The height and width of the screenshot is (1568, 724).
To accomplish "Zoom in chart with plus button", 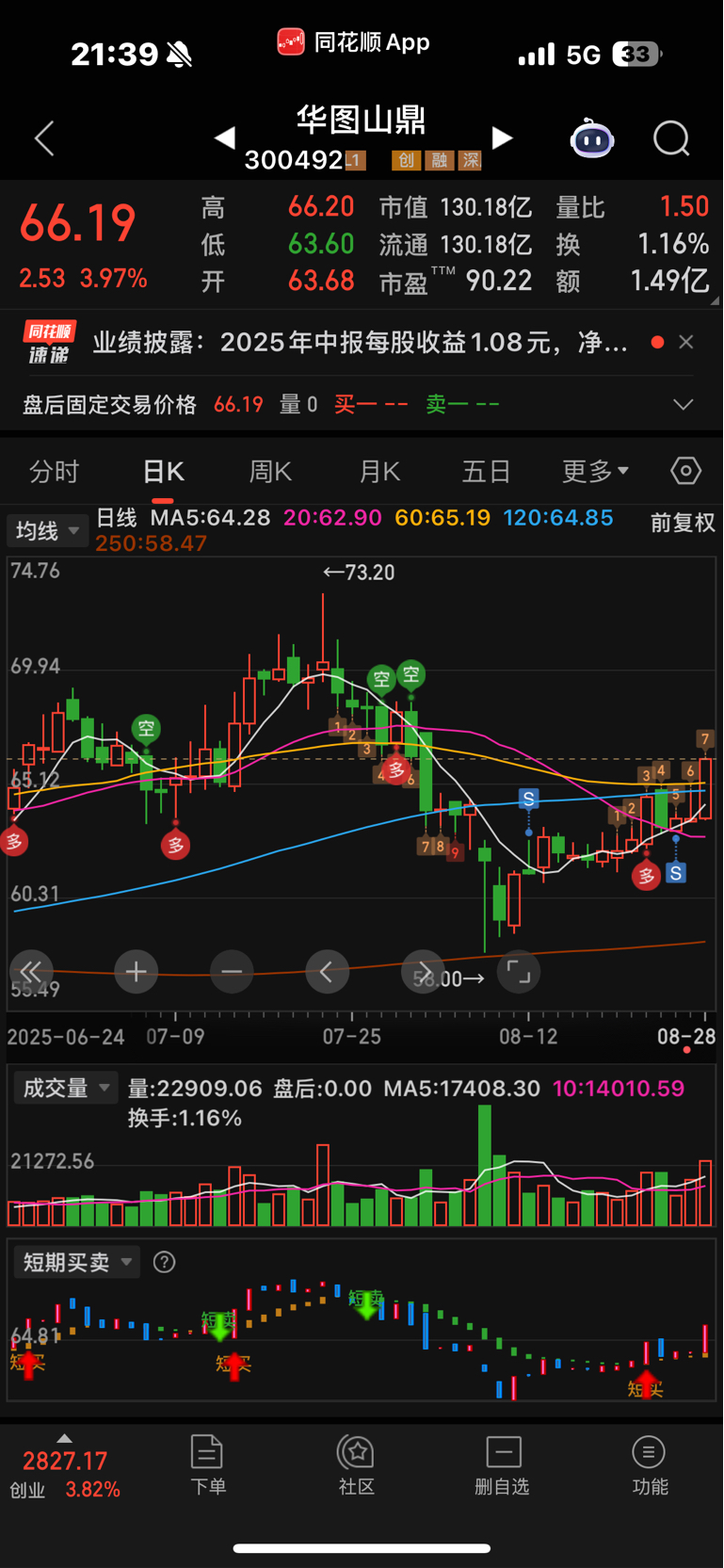I will tap(136, 971).
